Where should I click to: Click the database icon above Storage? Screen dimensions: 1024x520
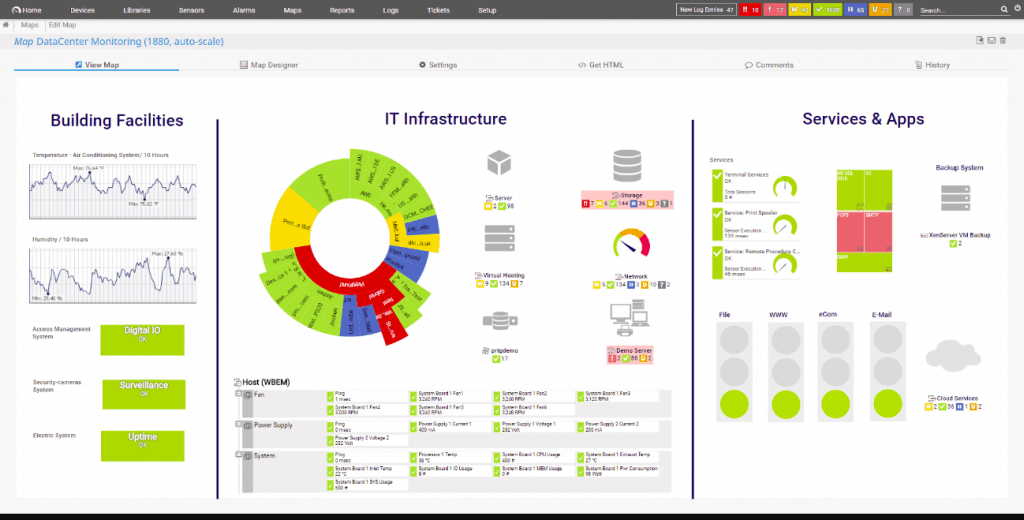627,166
